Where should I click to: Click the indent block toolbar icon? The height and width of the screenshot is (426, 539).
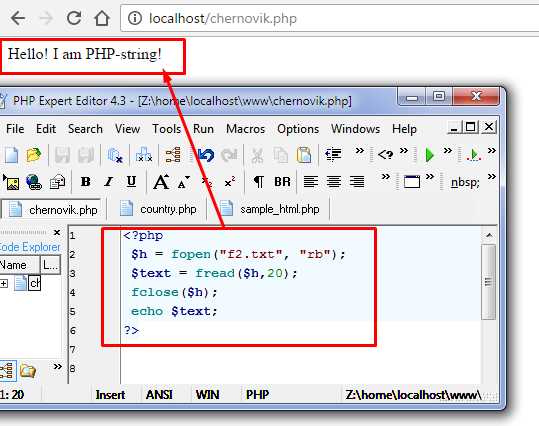333,154
